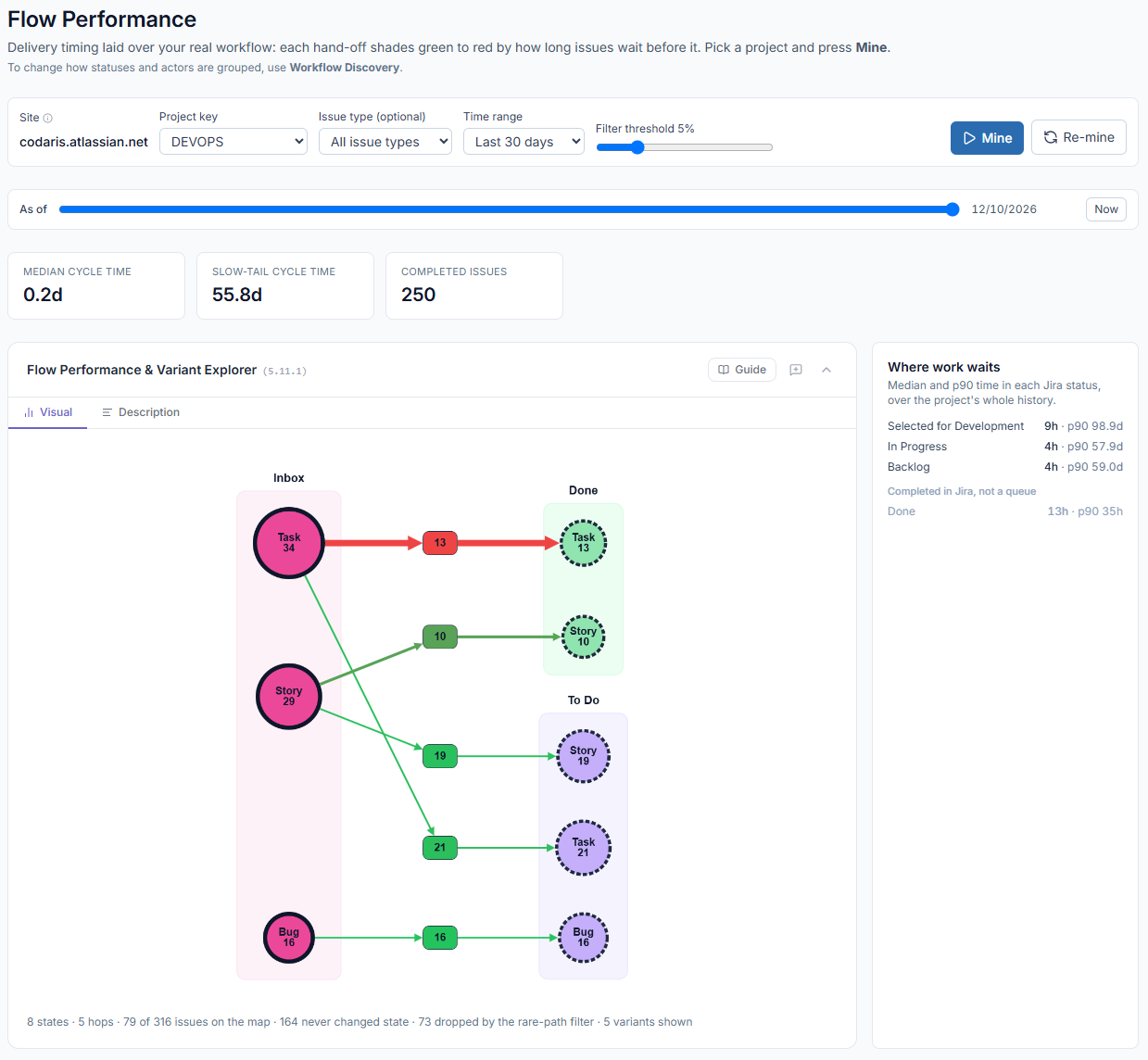
Task: Click the 12/10/2026 date label
Action: click(x=1004, y=209)
